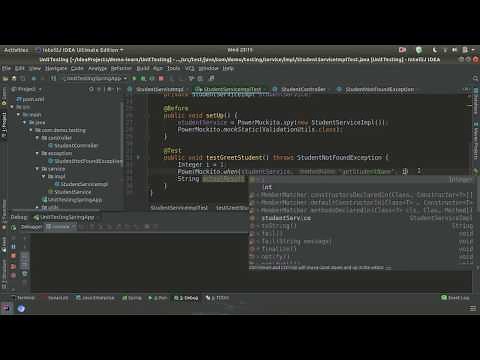The width and height of the screenshot is (480, 360).
Task: Click the Activities button in top bar
Action: (16, 50)
